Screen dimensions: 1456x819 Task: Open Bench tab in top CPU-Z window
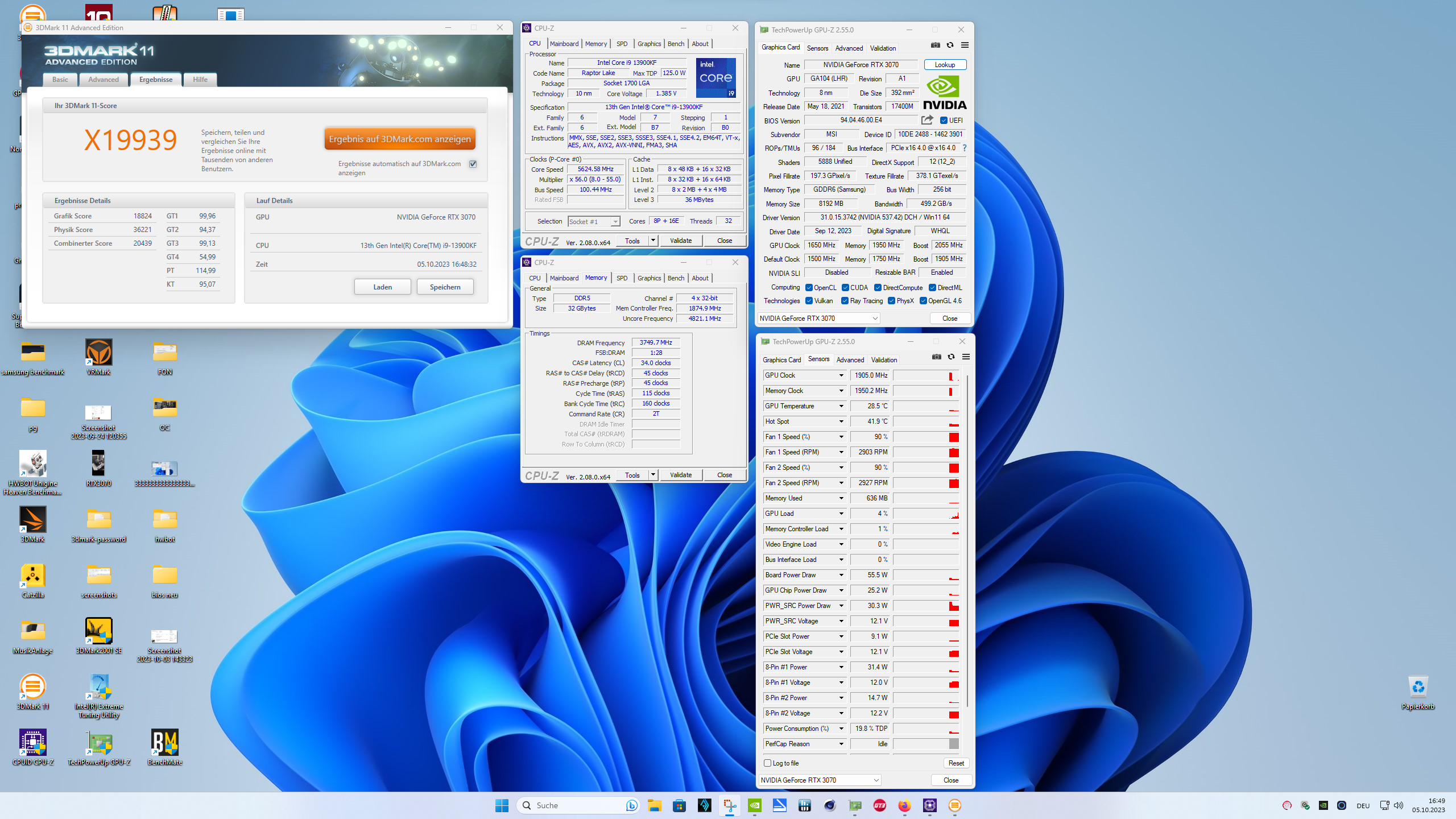pos(676,44)
